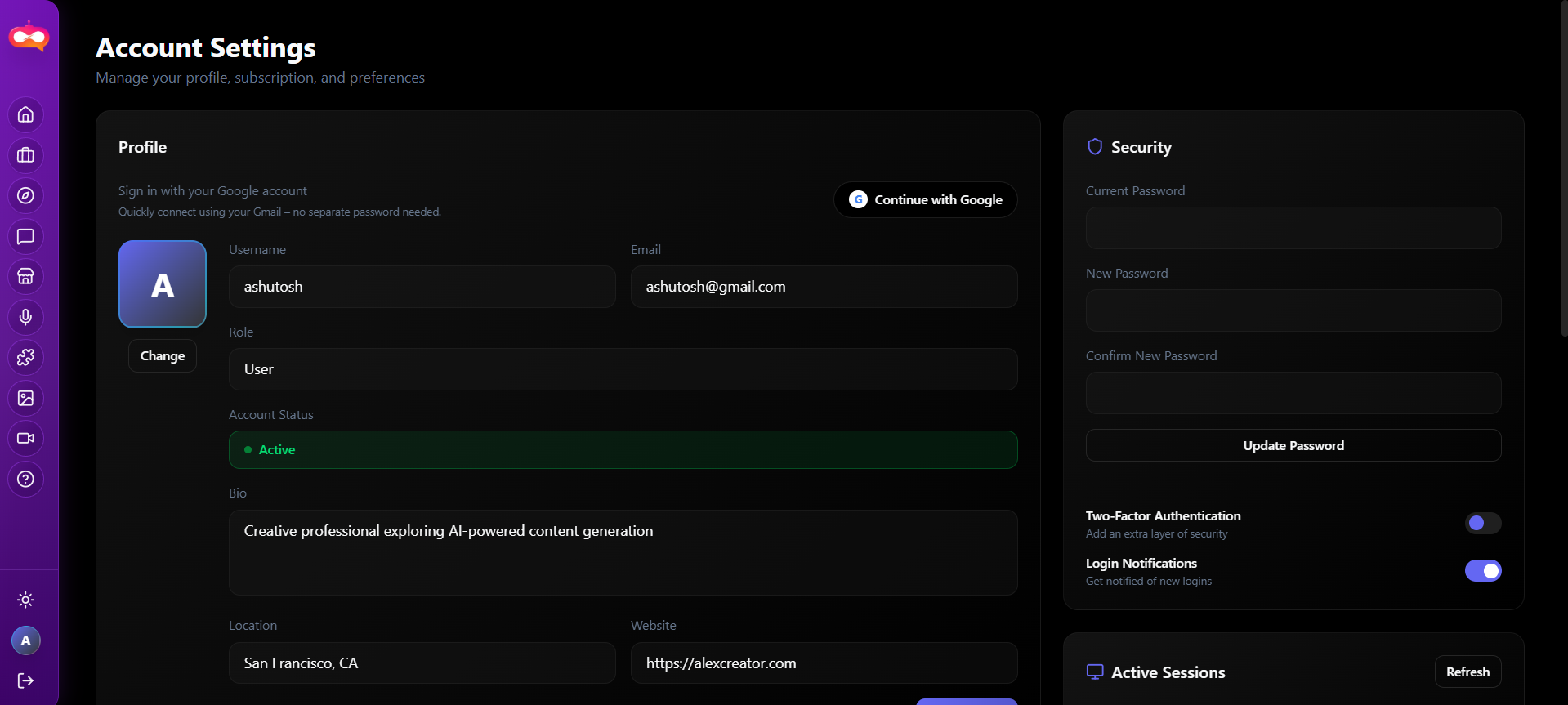Open the store marketplace icon
The image size is (1568, 705).
(26, 277)
